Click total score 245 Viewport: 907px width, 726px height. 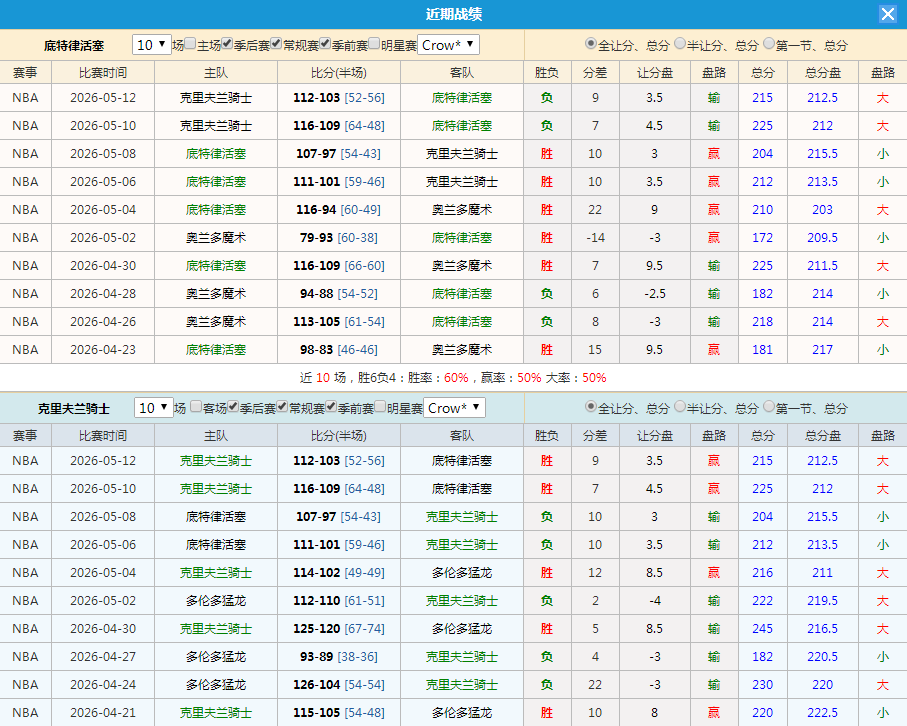tap(762, 629)
